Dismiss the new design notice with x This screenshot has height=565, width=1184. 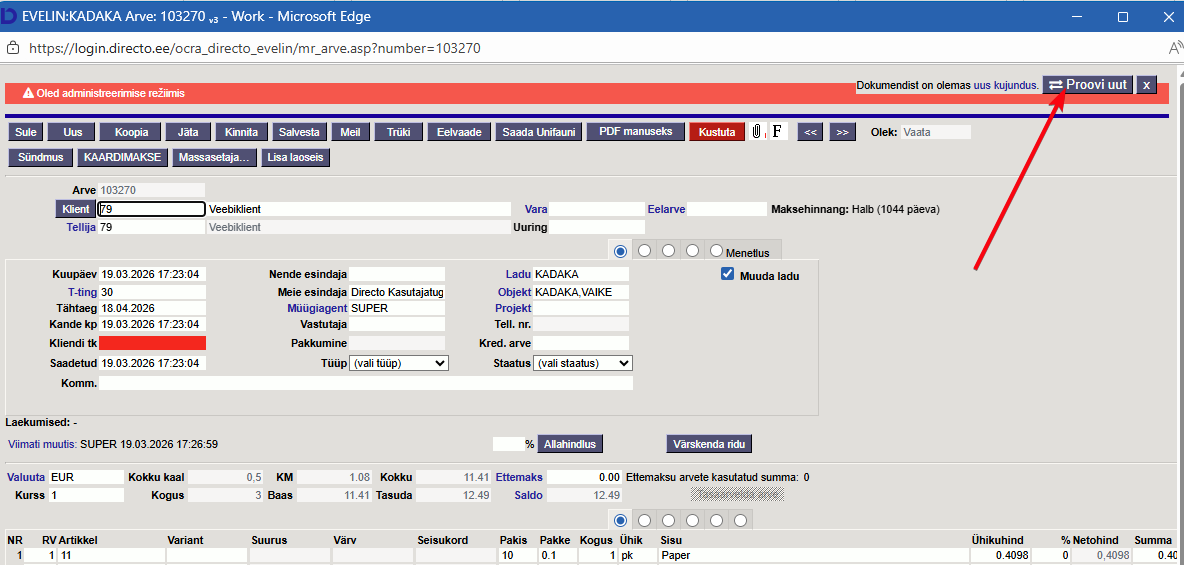[1146, 85]
